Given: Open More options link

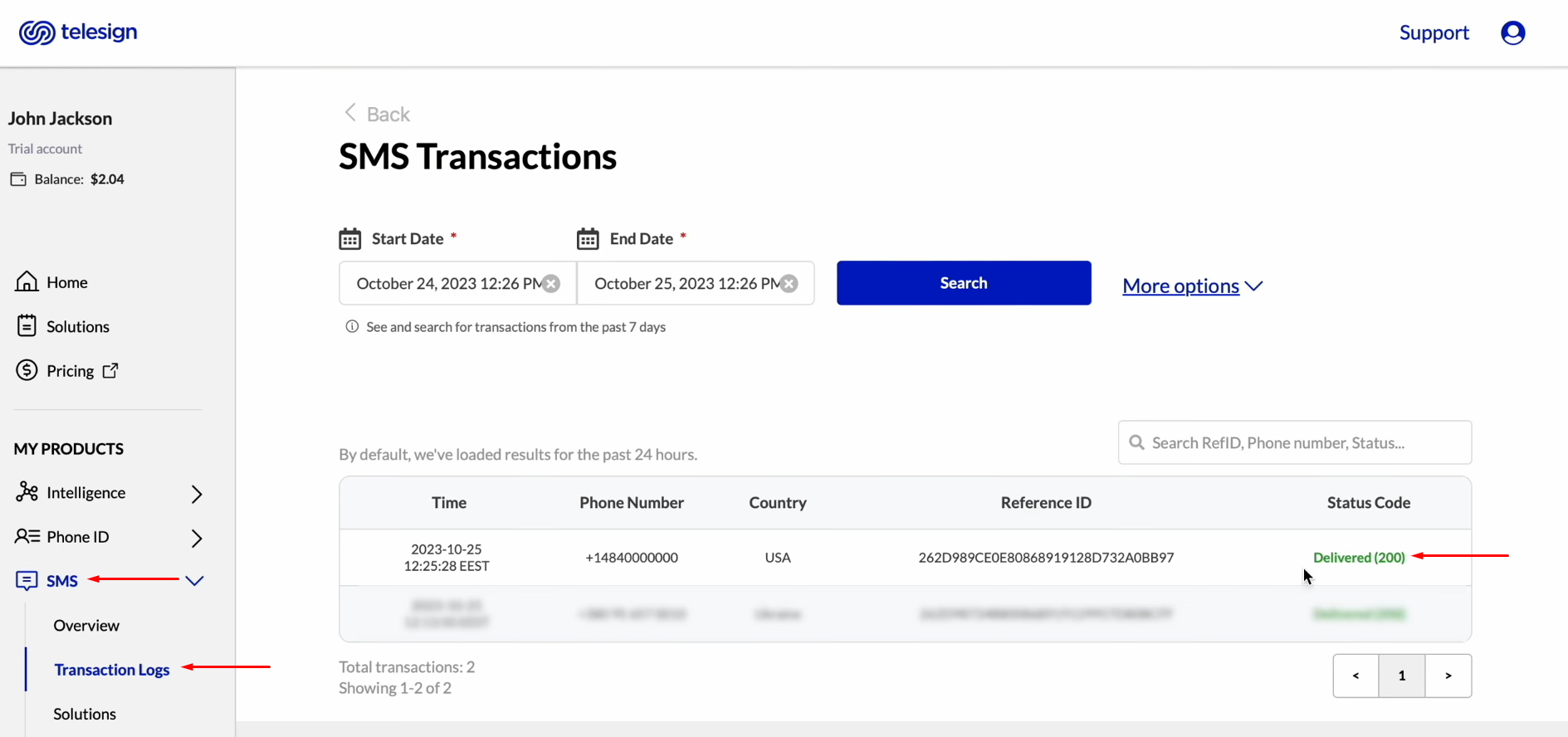Looking at the screenshot, I should click(1180, 286).
